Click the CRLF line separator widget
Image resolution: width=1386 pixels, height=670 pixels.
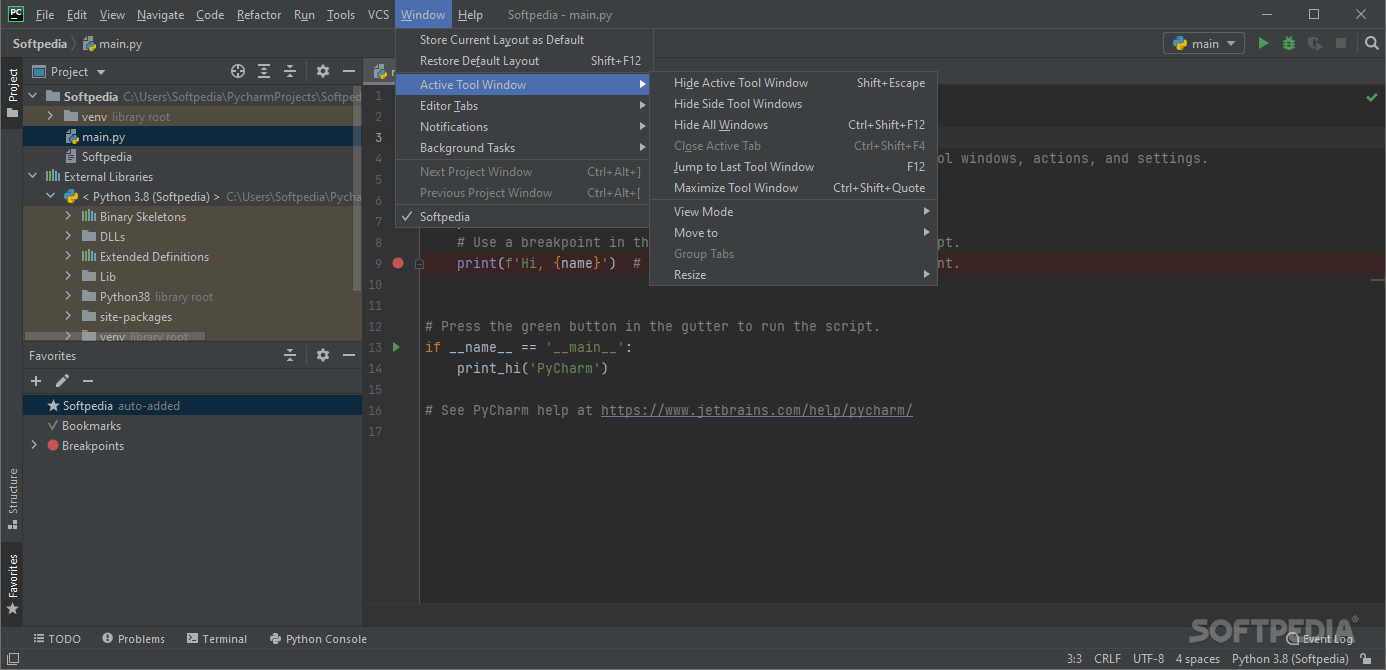1108,659
